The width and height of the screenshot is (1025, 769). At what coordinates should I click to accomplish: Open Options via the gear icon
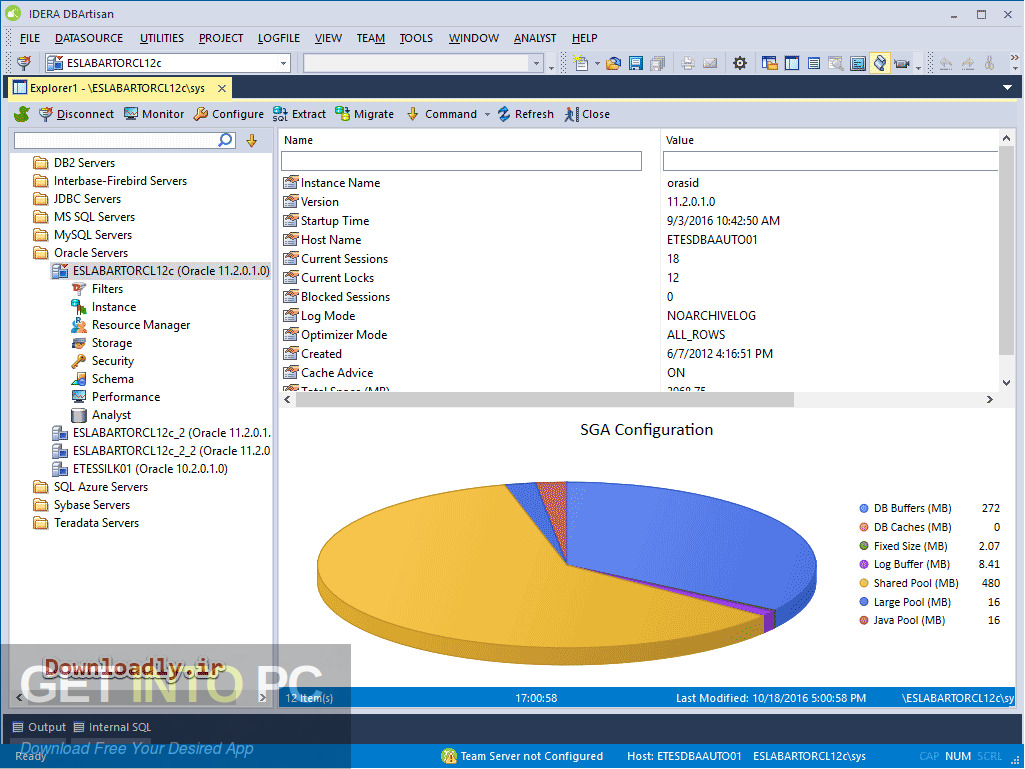pos(739,63)
